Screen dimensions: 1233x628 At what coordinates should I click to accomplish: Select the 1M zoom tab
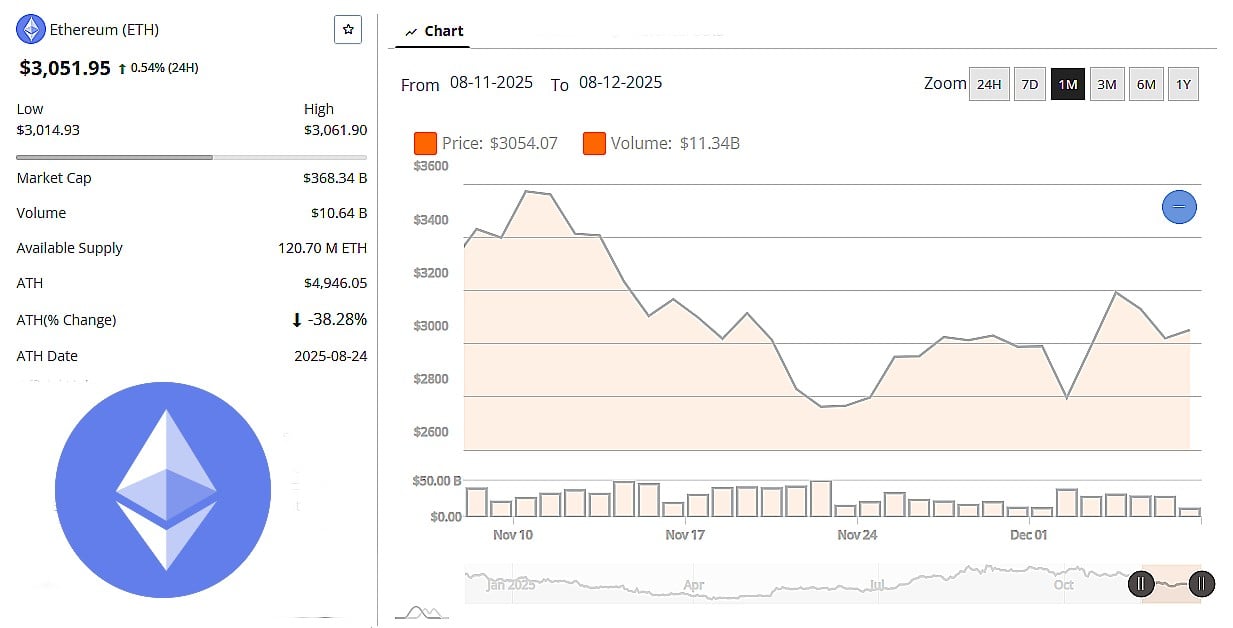pos(1068,84)
